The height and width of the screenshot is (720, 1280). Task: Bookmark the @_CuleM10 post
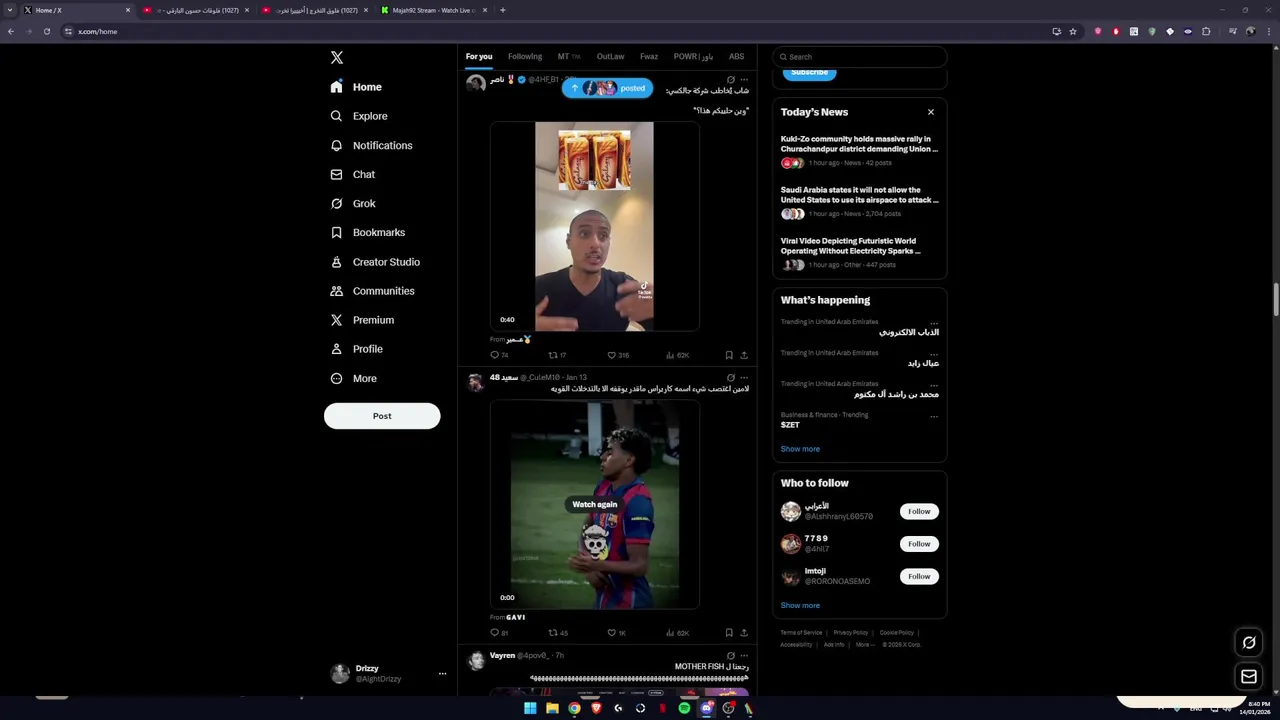729,633
